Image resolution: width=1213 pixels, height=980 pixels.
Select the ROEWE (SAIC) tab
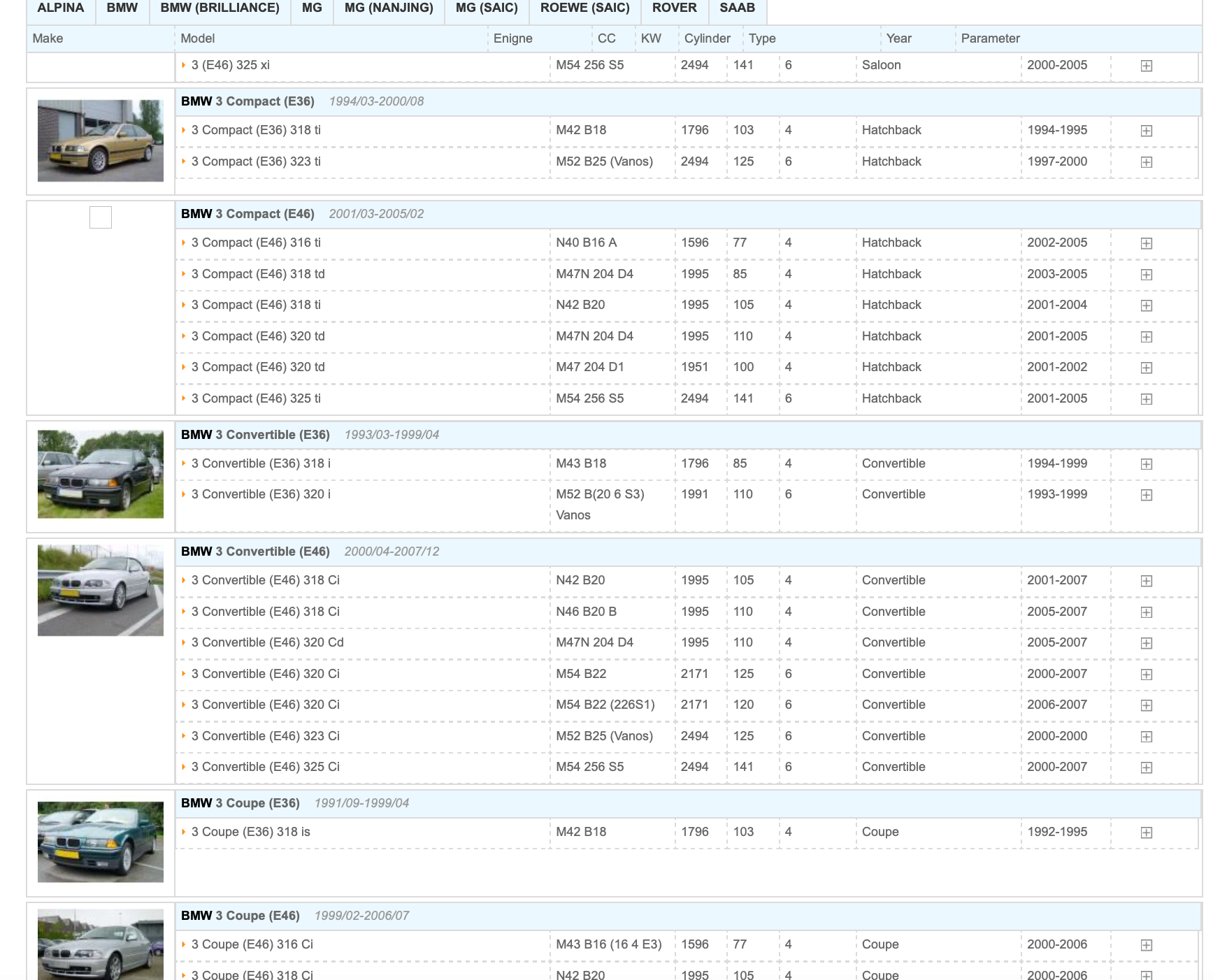(584, 8)
